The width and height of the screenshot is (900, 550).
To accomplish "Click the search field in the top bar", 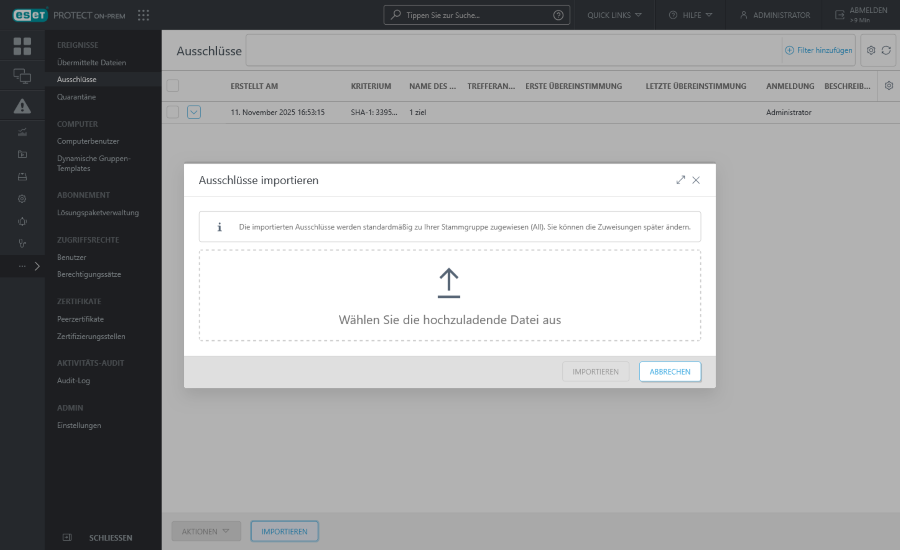I will click(477, 15).
